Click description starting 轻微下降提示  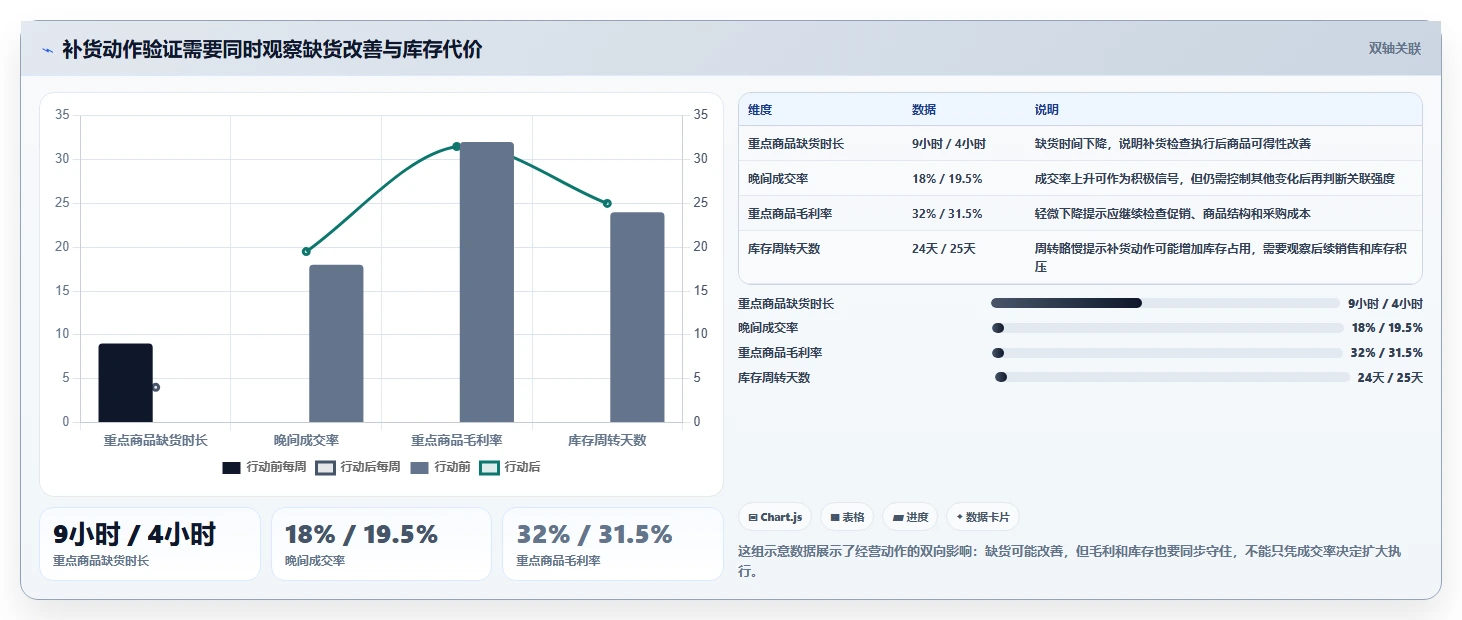tap(1173, 214)
